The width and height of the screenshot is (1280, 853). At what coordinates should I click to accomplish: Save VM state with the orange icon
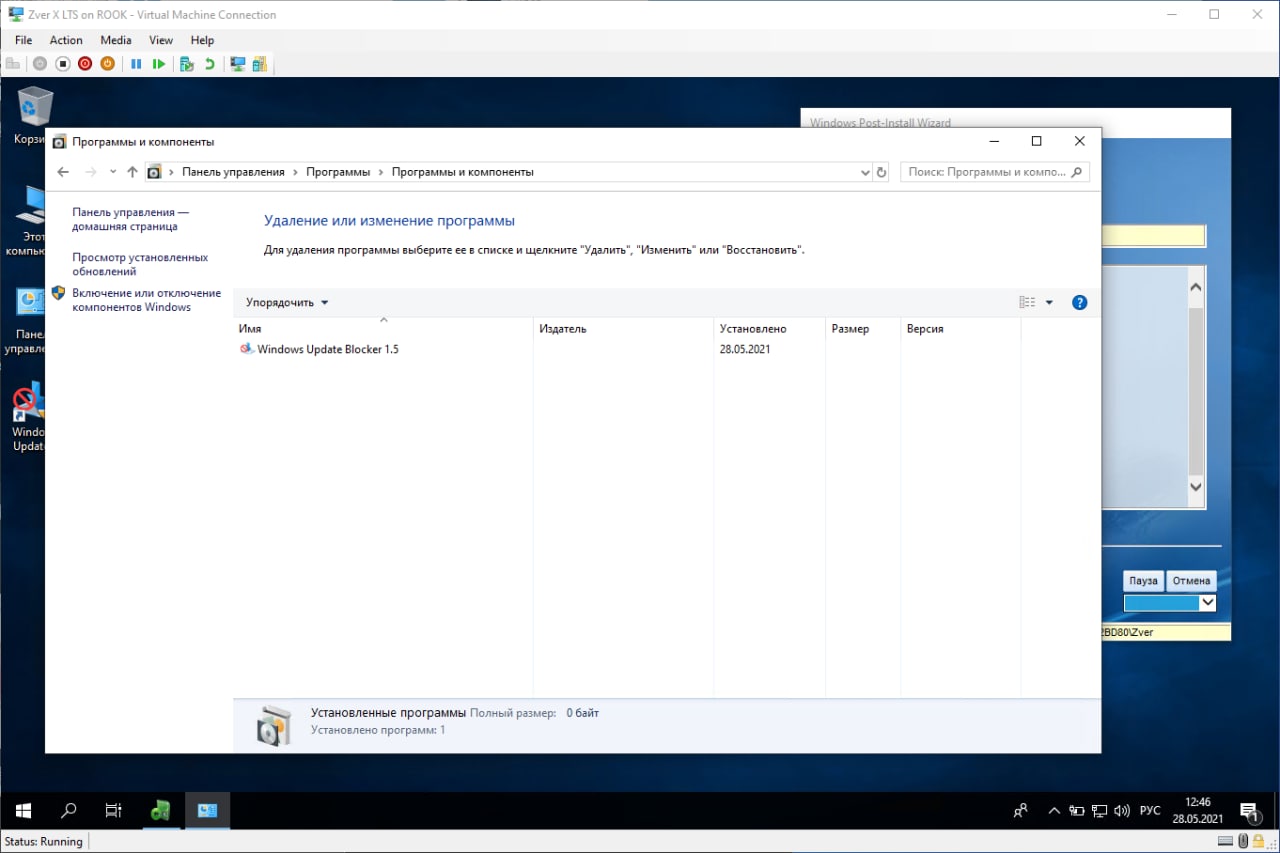pyautogui.click(x=107, y=64)
